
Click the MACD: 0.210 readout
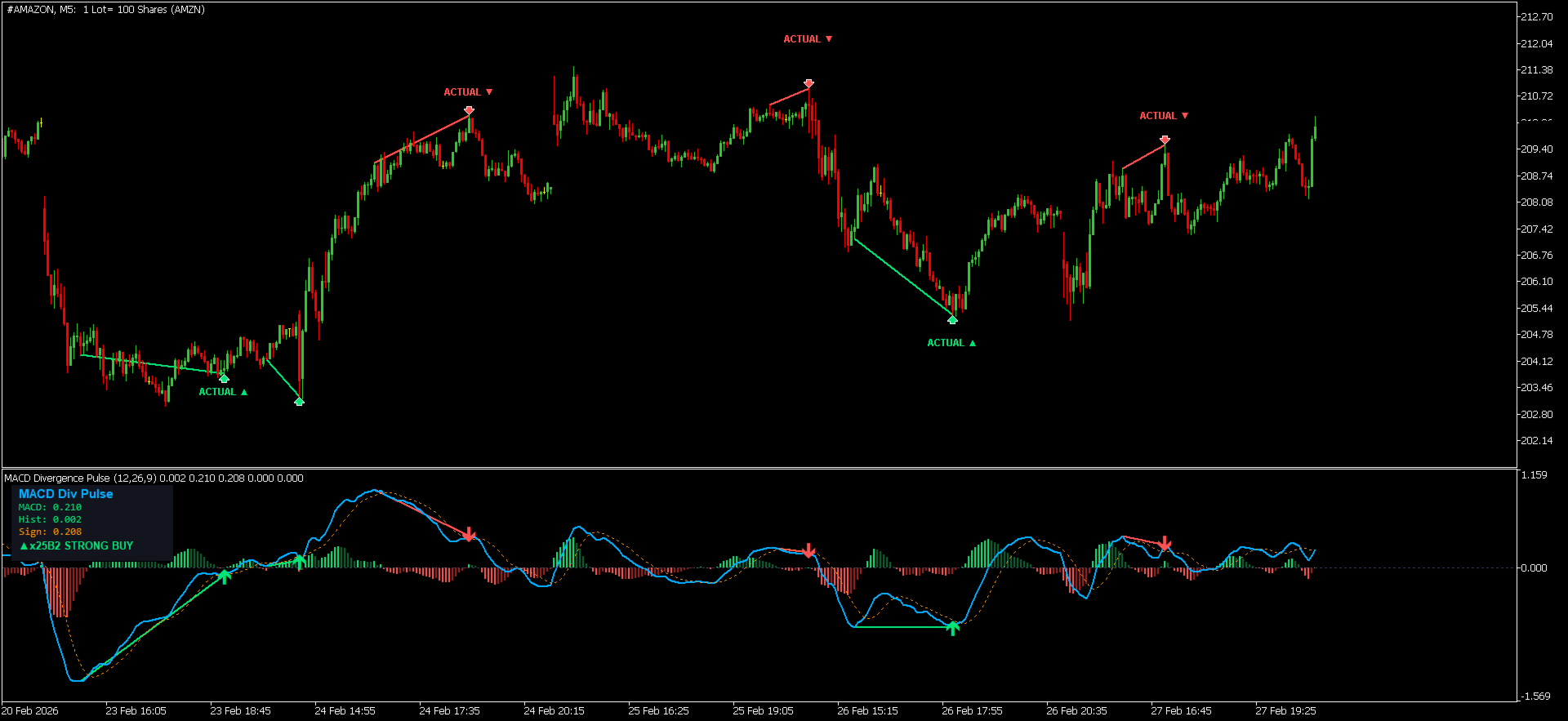50,507
